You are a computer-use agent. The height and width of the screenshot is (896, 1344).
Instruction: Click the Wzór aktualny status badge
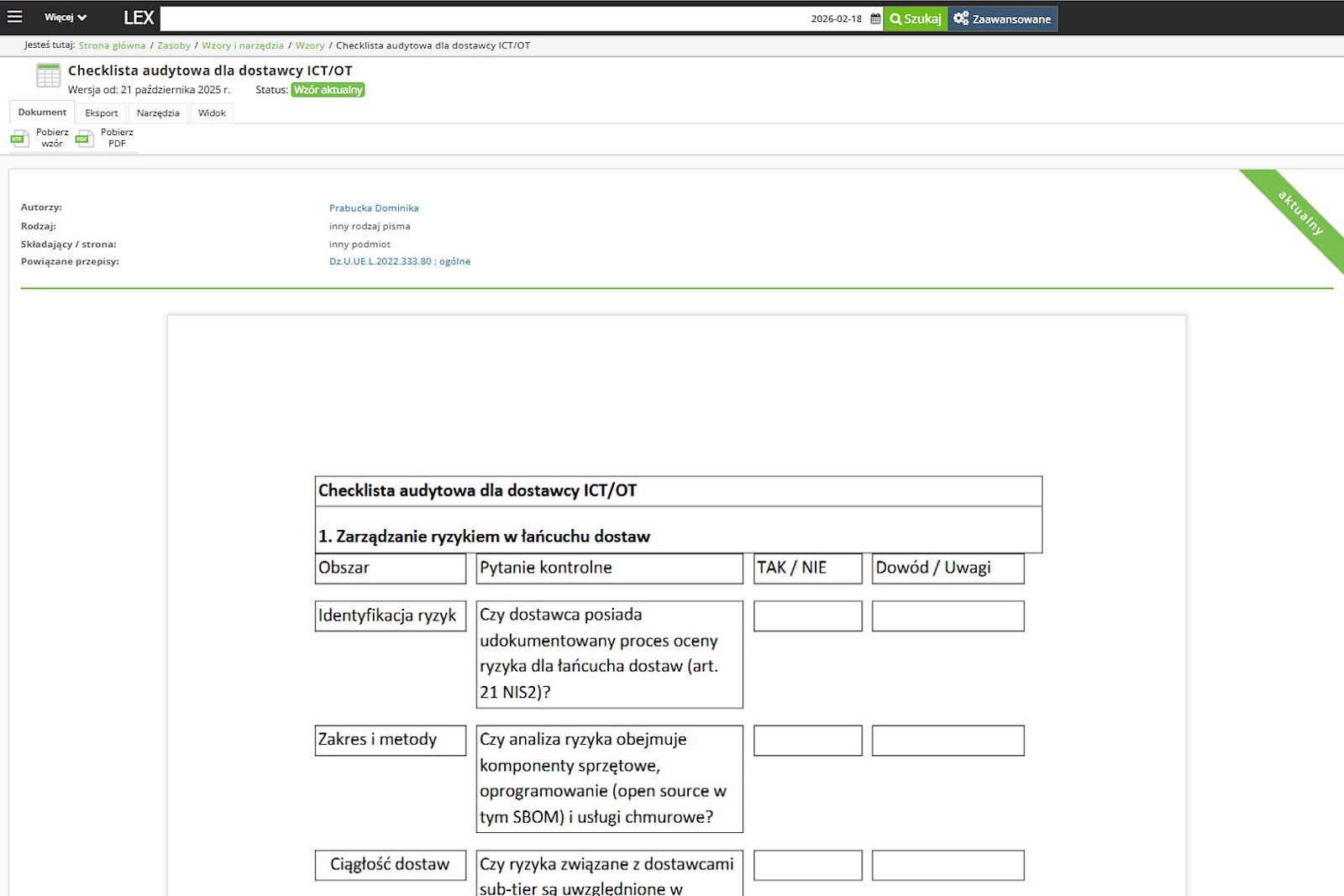pos(328,90)
